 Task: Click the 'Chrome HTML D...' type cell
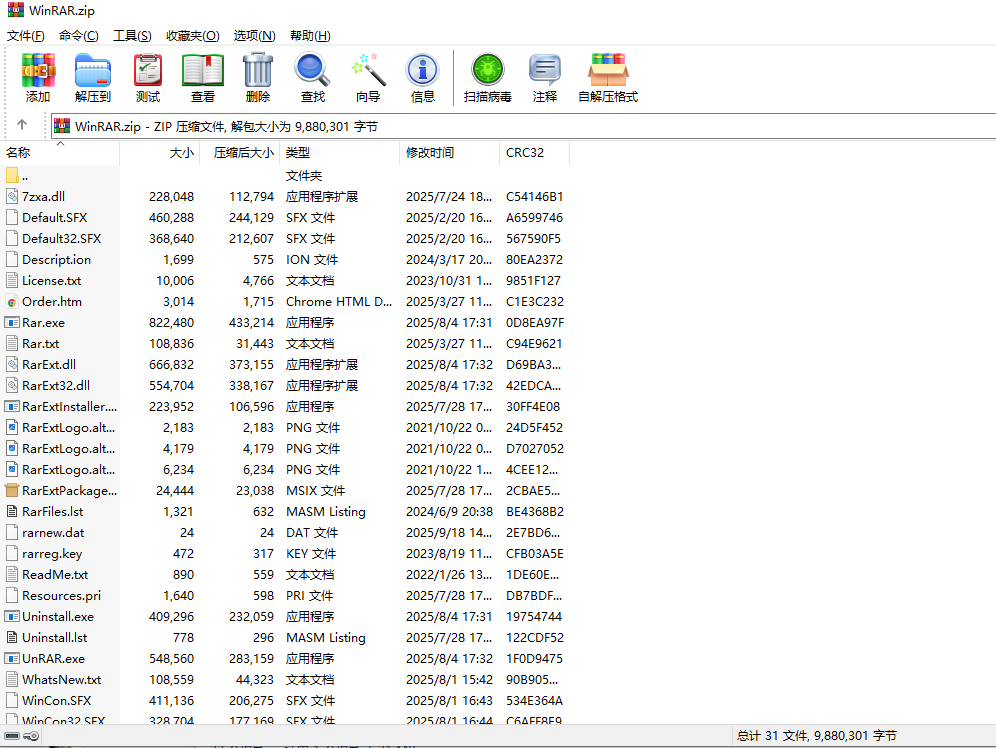pos(339,302)
